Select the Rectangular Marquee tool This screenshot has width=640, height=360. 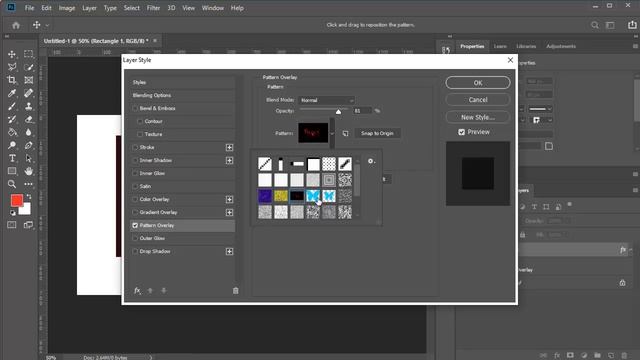29,54
